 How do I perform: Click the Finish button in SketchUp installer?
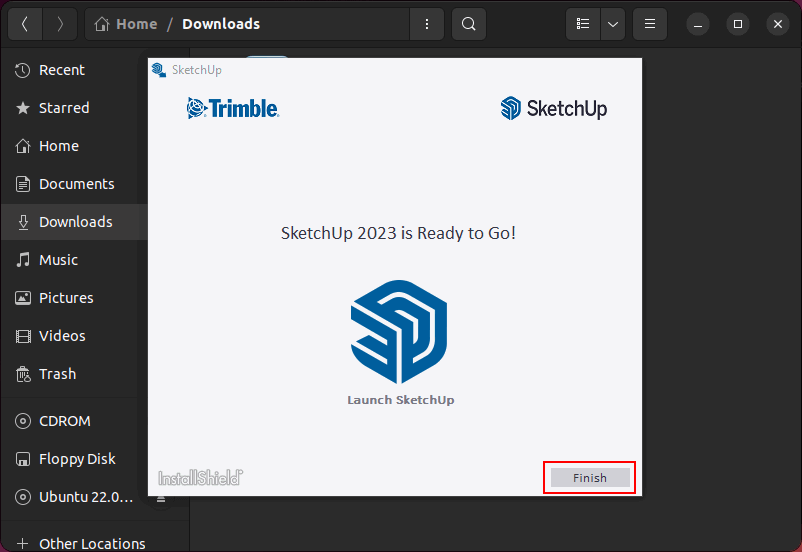pyautogui.click(x=590, y=478)
